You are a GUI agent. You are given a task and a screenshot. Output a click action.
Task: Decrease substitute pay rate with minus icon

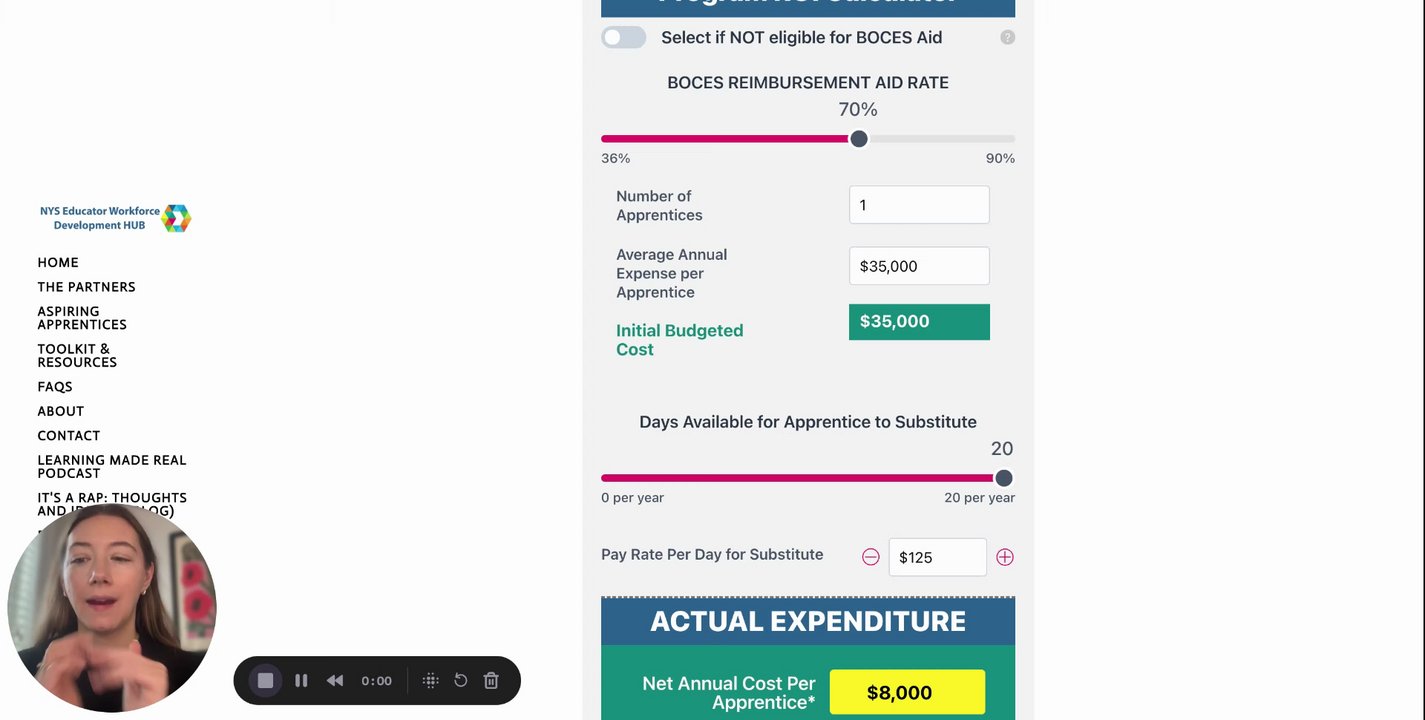[x=871, y=557]
